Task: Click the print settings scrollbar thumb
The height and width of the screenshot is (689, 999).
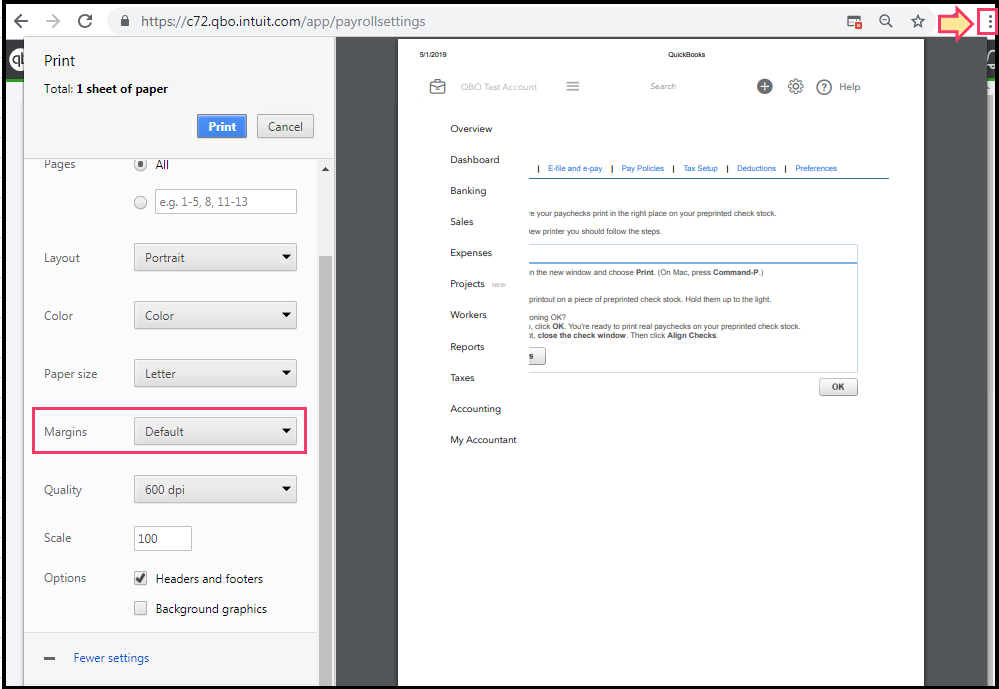Action: point(326,470)
